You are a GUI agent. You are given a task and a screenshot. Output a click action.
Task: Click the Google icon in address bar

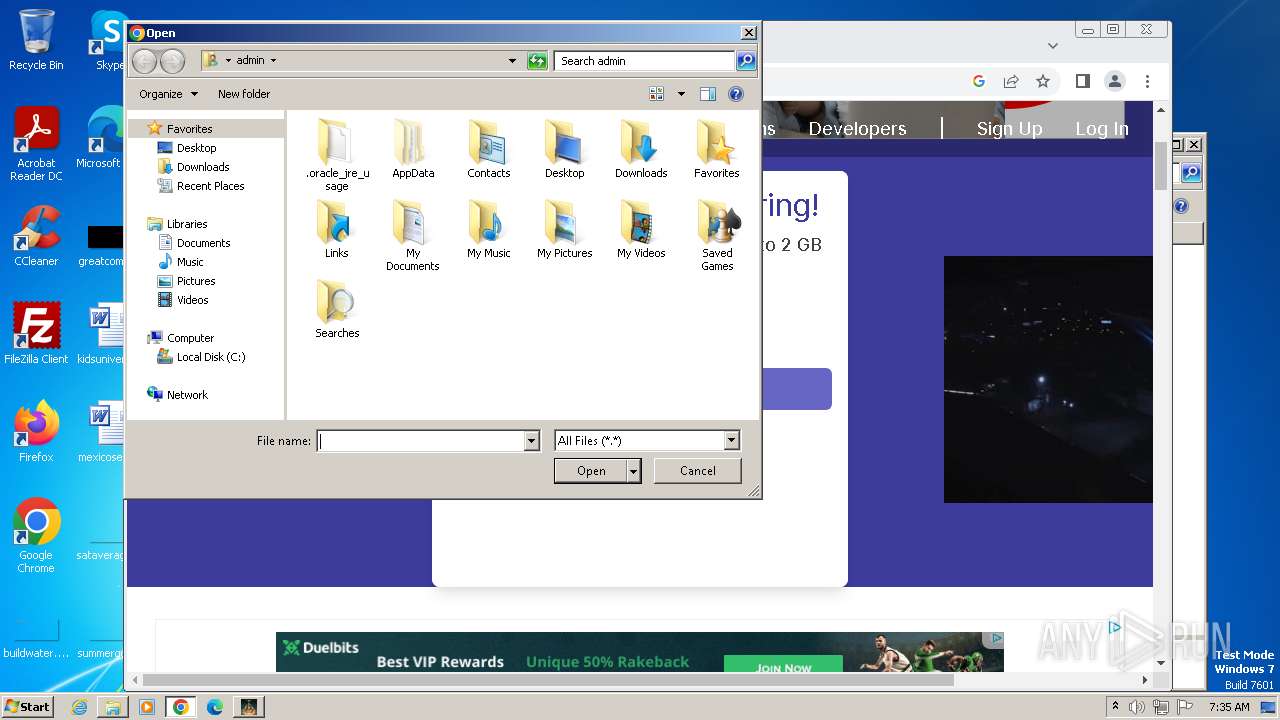[979, 81]
